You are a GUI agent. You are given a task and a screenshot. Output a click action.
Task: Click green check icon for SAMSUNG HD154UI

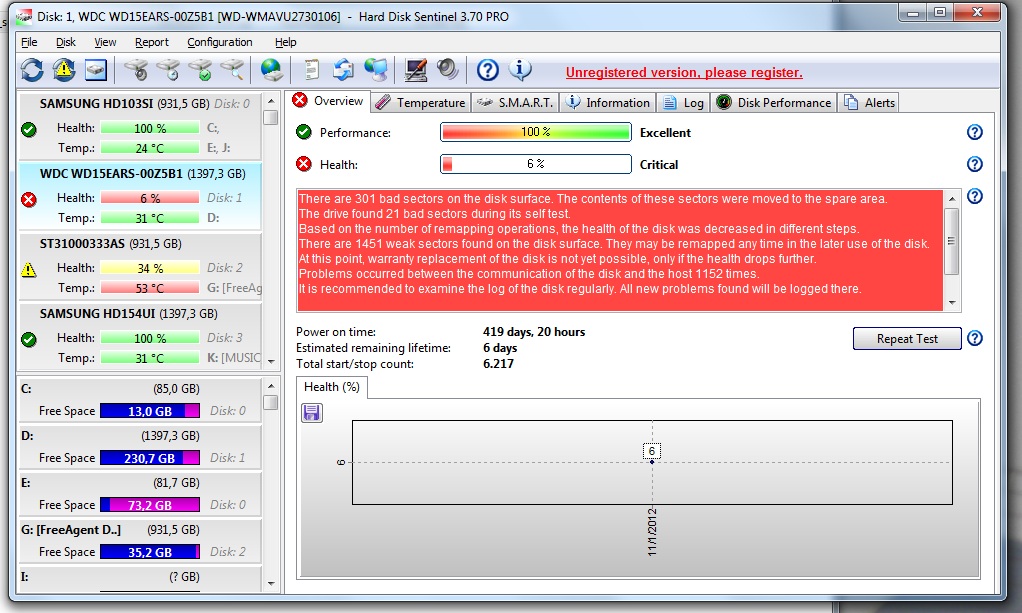29,340
